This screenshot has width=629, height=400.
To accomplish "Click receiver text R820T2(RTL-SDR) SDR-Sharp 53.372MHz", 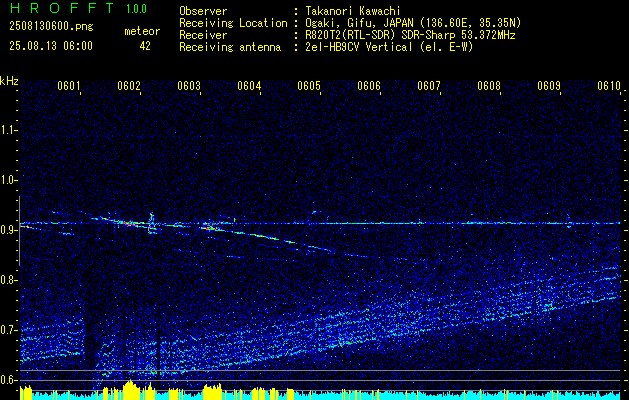I will pos(410,35).
